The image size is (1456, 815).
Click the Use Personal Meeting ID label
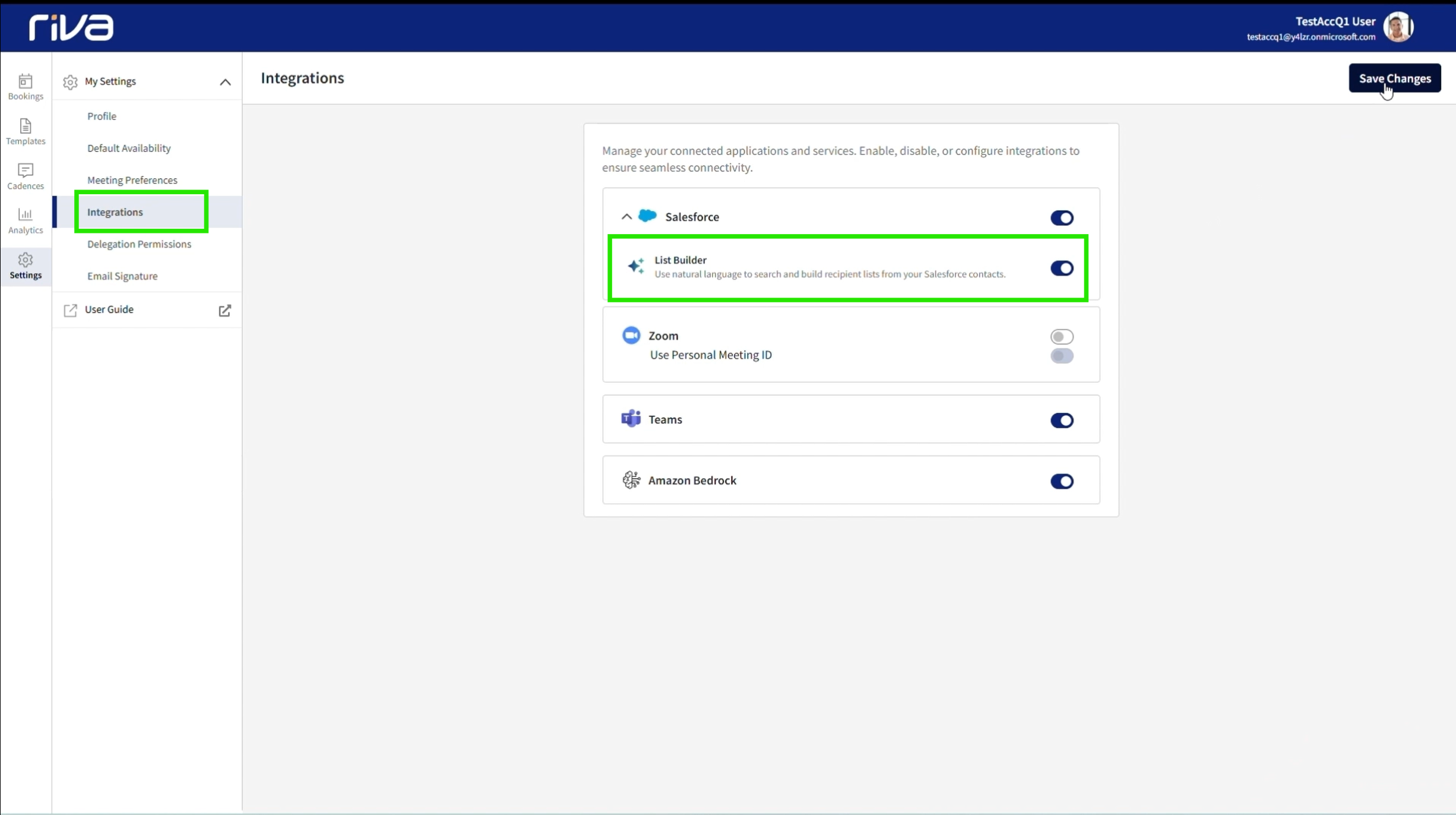[711, 355]
